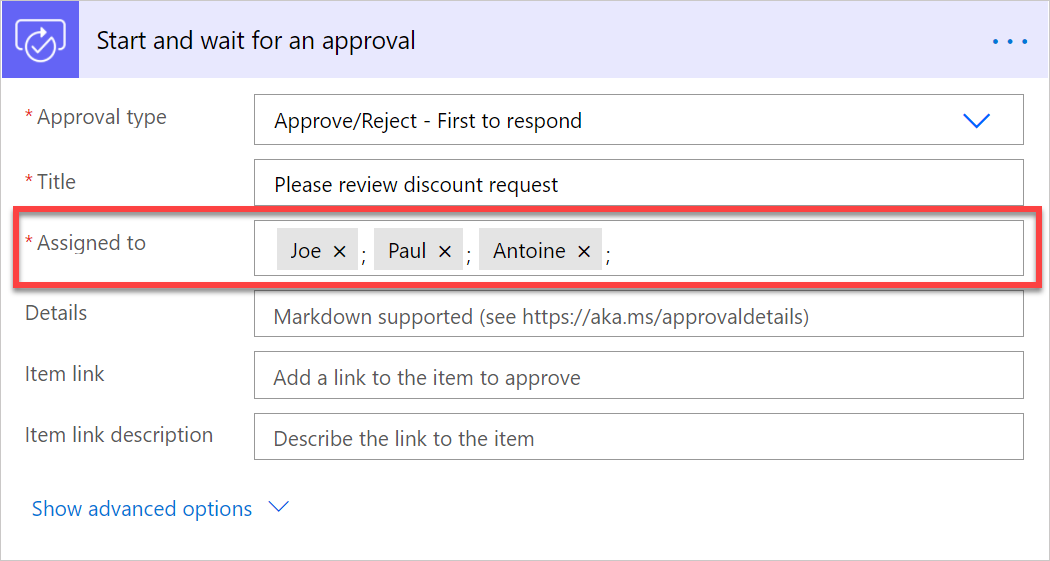Screen dimensions: 1050x561
Task: Click inside the Details field
Action: 639,315
